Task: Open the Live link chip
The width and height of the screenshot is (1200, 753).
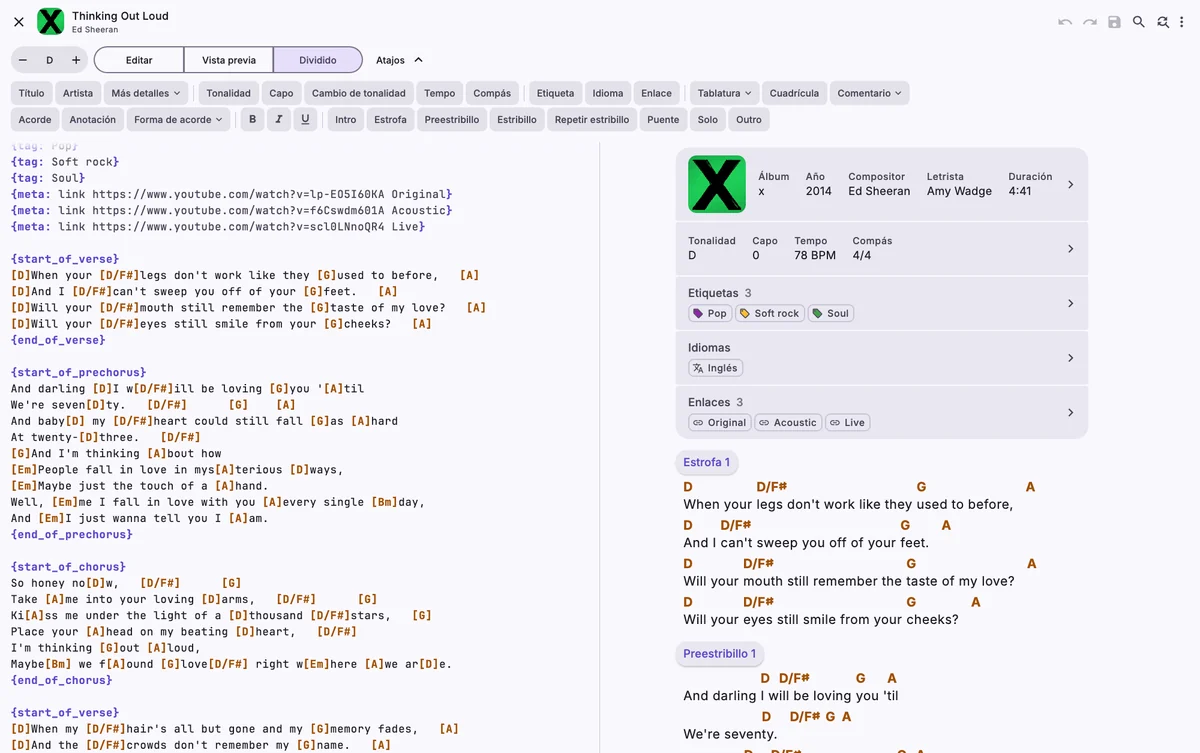Action: (848, 422)
